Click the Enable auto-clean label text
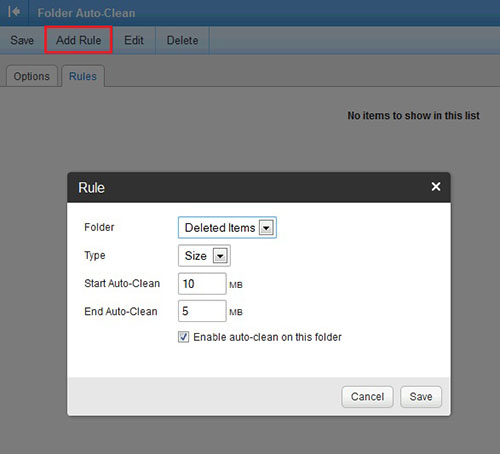This screenshot has height=454, width=500. coord(267,337)
